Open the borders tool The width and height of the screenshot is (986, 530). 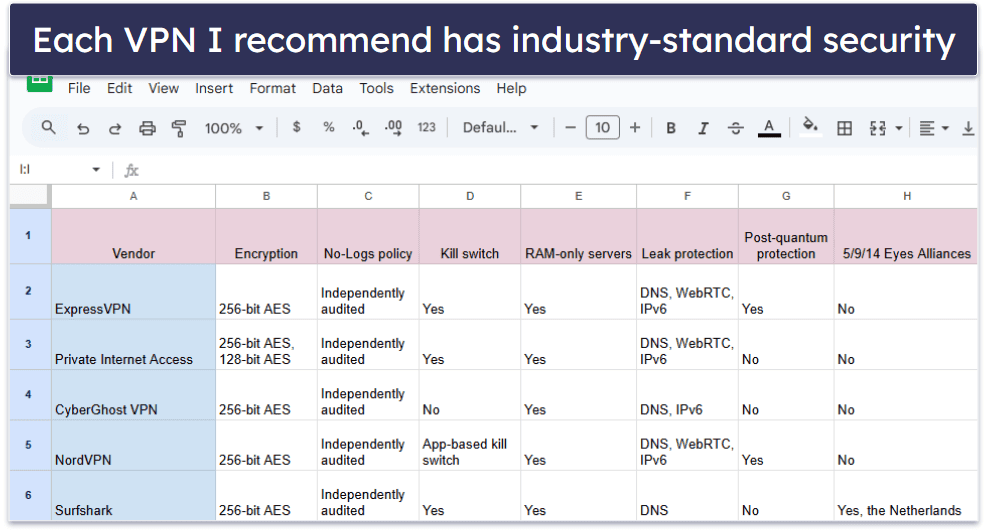(x=845, y=128)
